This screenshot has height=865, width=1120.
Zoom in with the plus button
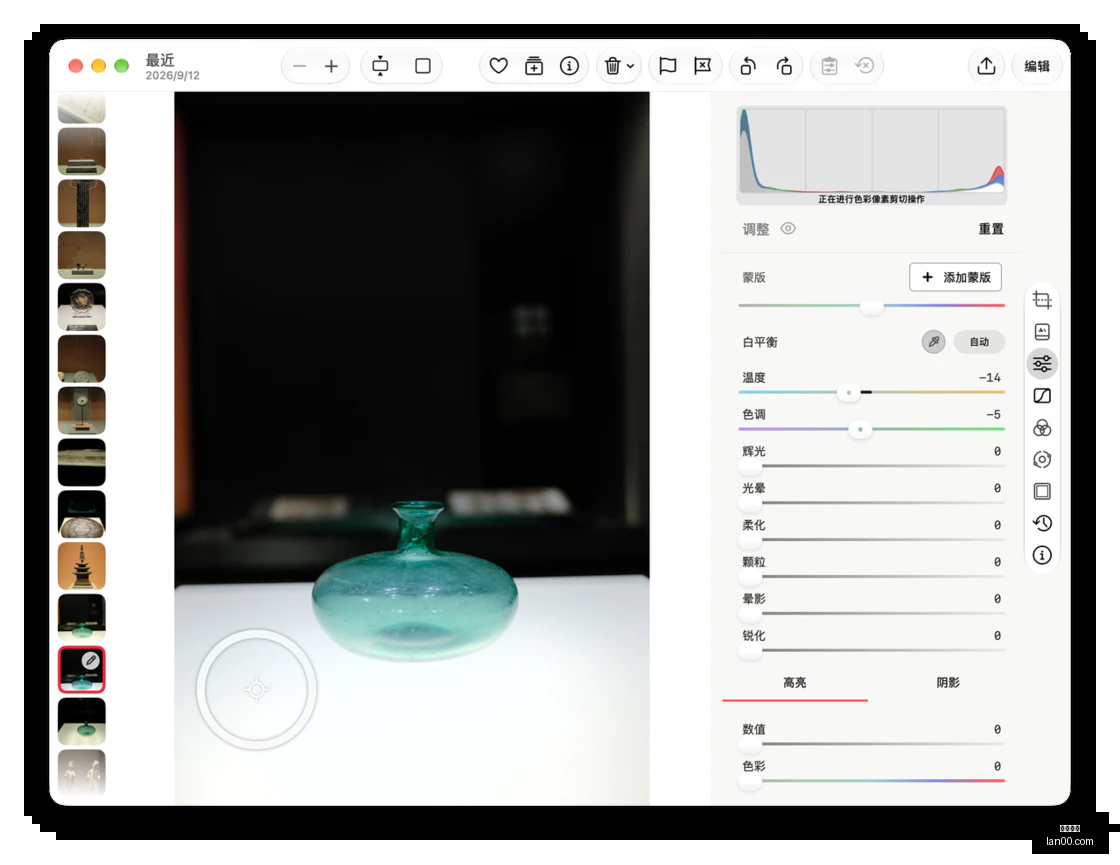(x=331, y=66)
